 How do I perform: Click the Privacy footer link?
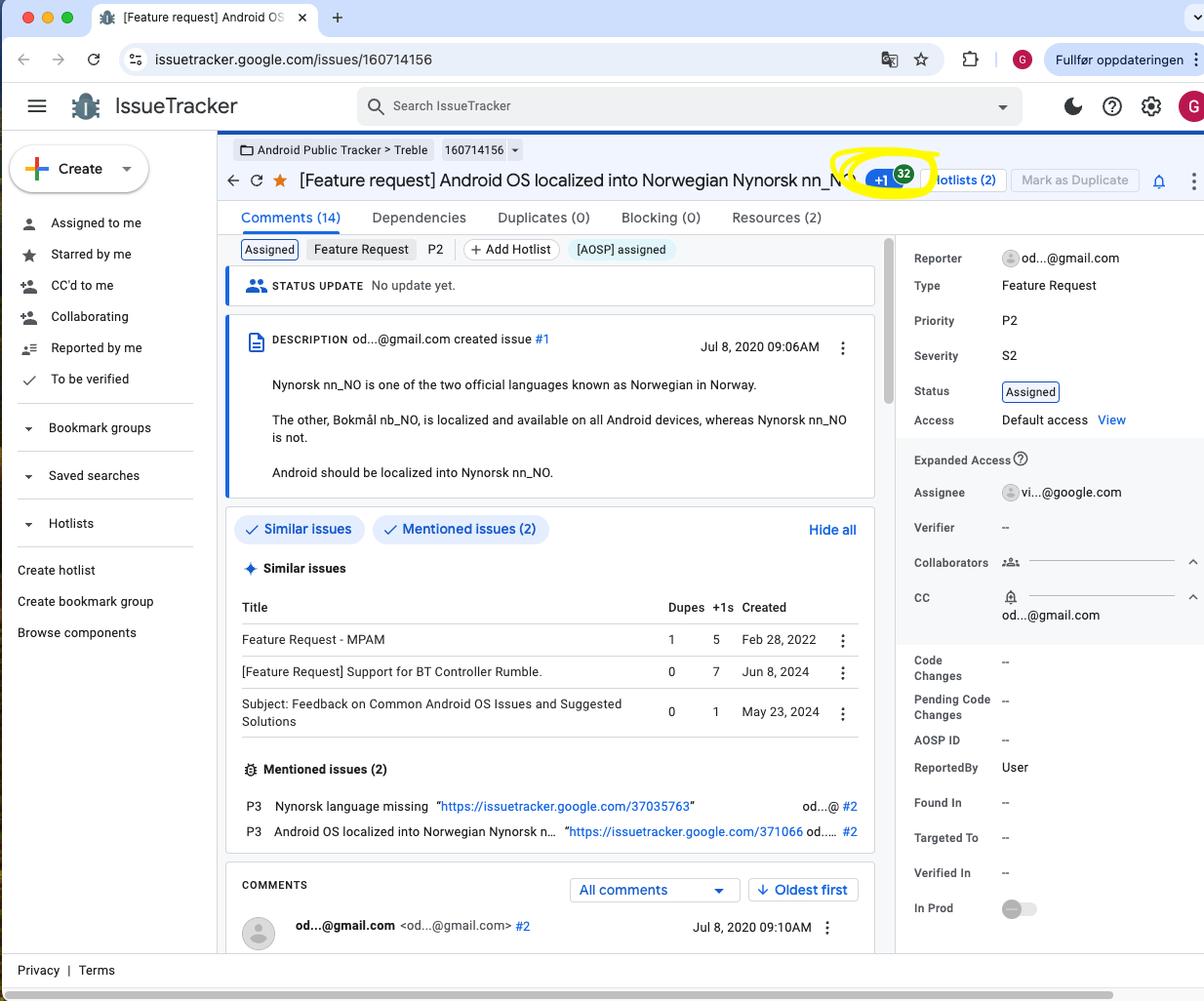click(38, 971)
